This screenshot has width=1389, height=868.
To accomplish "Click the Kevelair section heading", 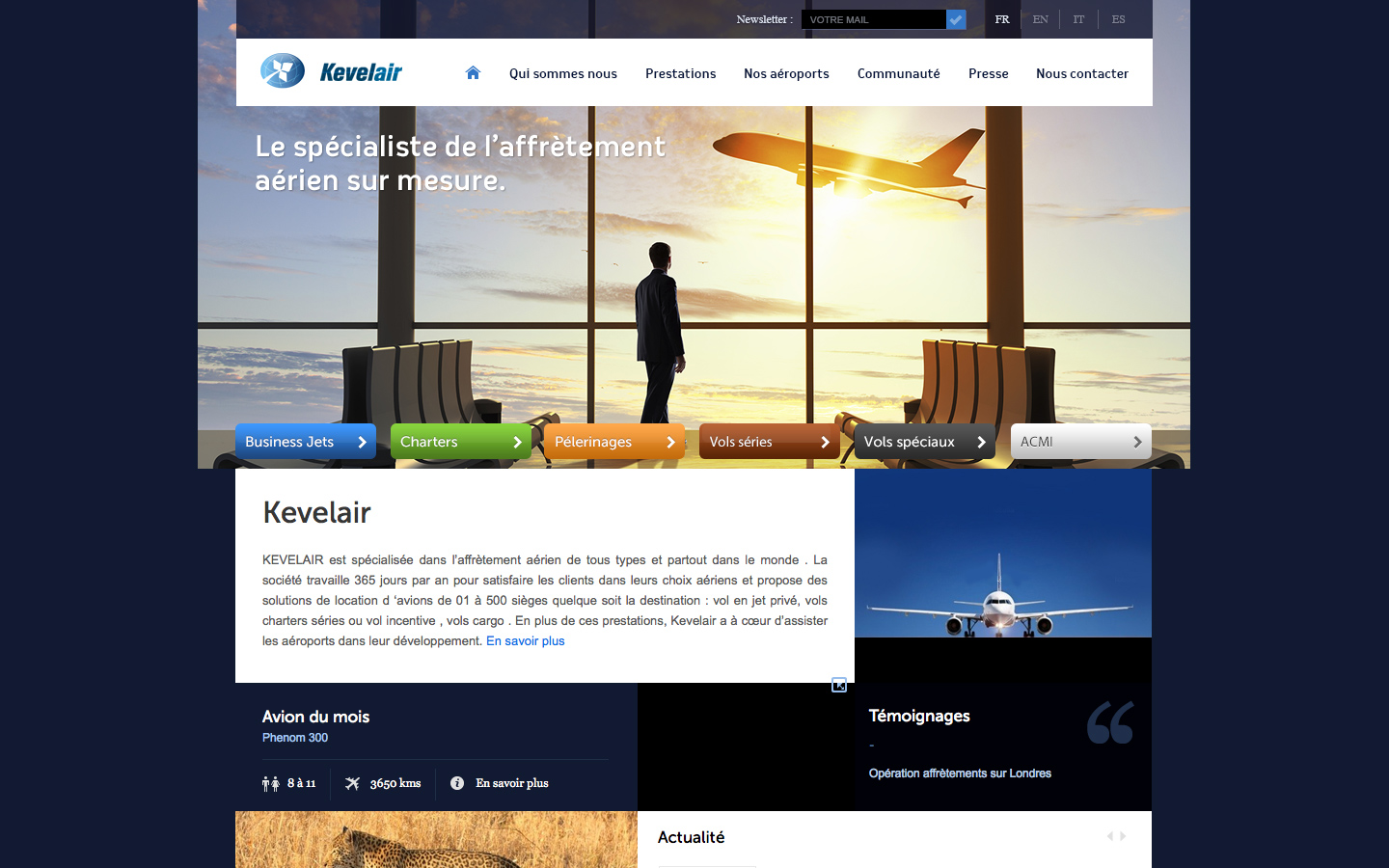I will 316,512.
